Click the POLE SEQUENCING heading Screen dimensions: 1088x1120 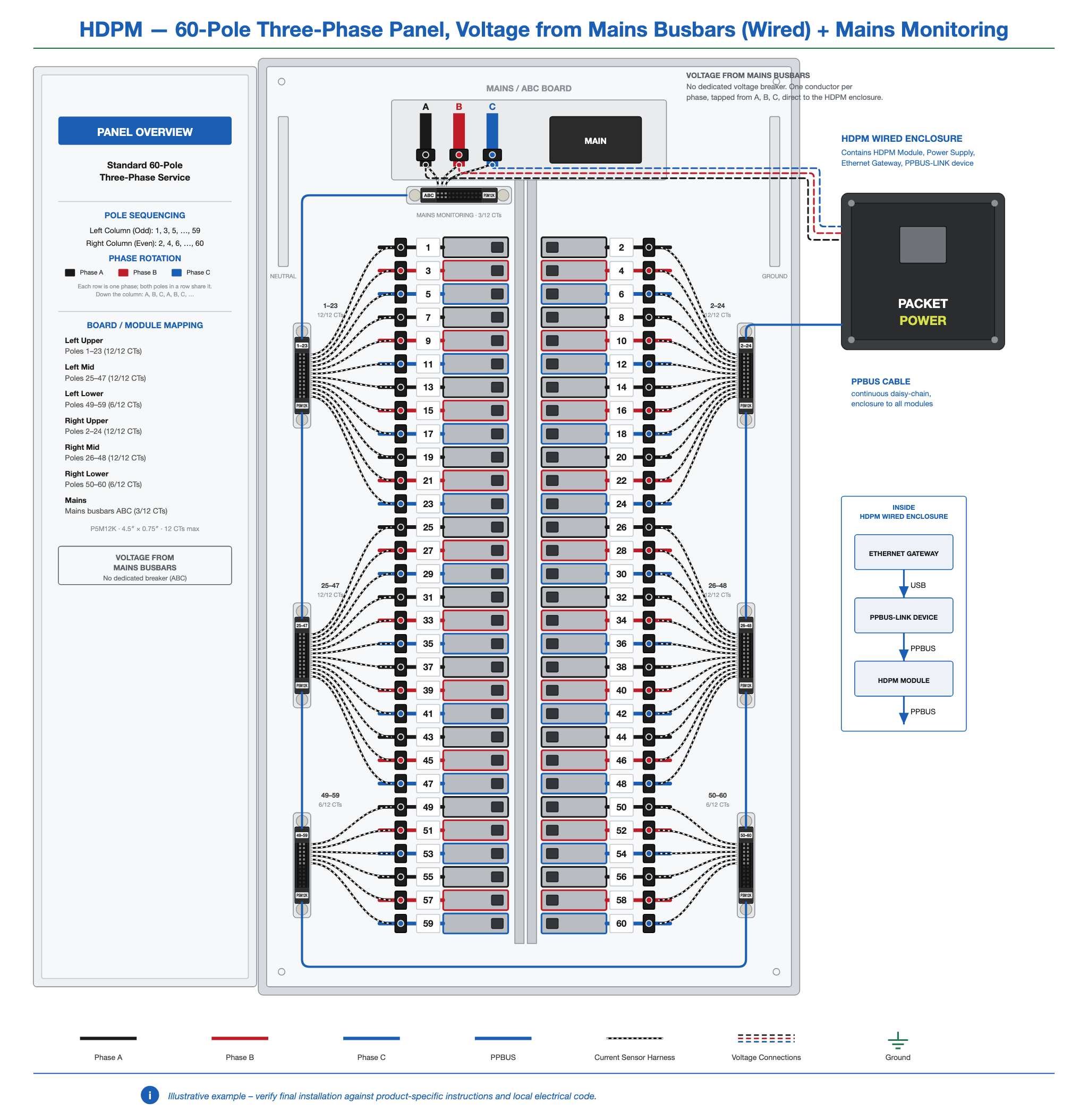click(x=144, y=216)
